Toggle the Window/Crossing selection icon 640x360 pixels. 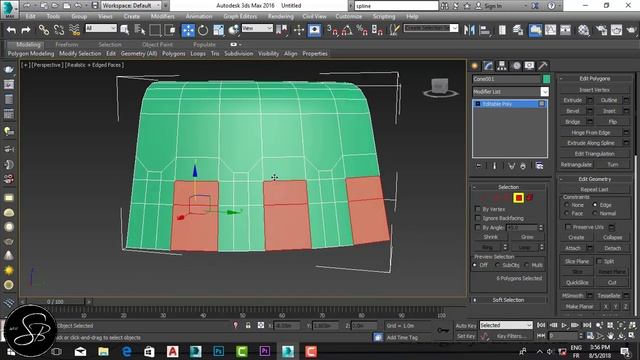[170, 30]
